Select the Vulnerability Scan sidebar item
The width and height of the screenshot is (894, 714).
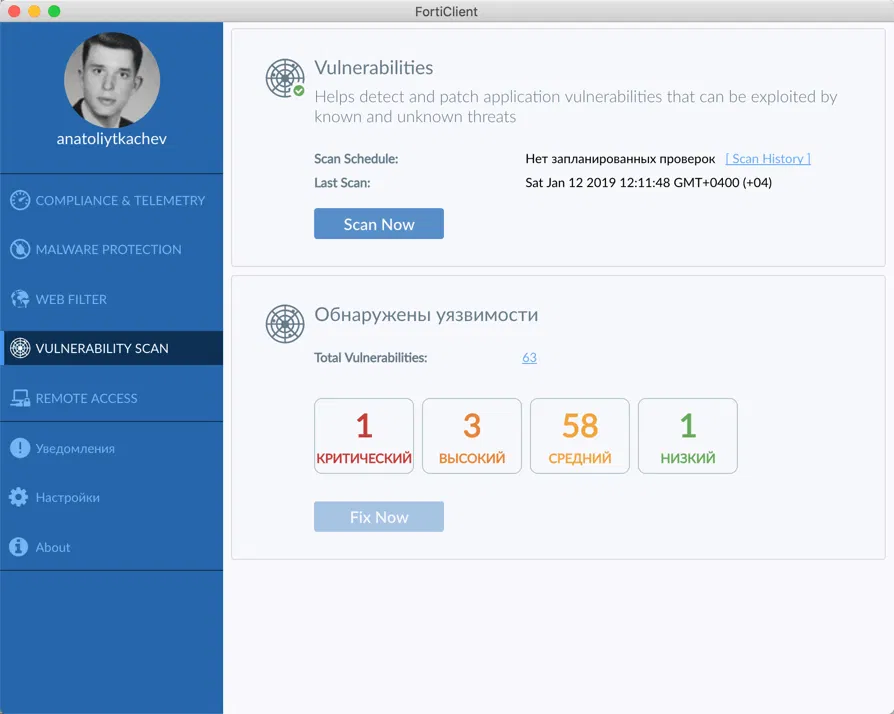111,348
